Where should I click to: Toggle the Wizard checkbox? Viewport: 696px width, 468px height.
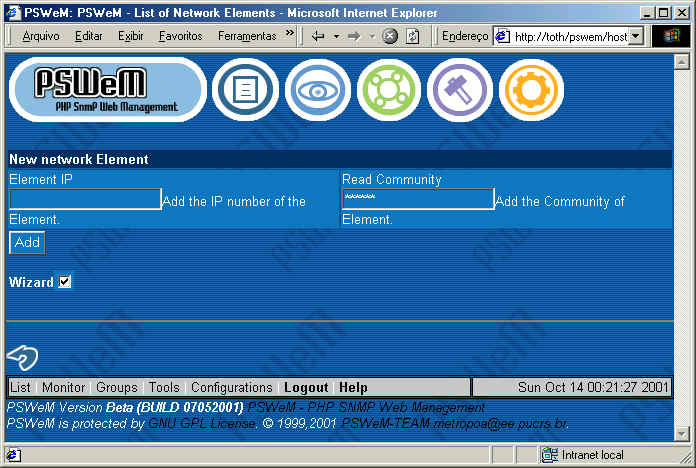click(65, 282)
